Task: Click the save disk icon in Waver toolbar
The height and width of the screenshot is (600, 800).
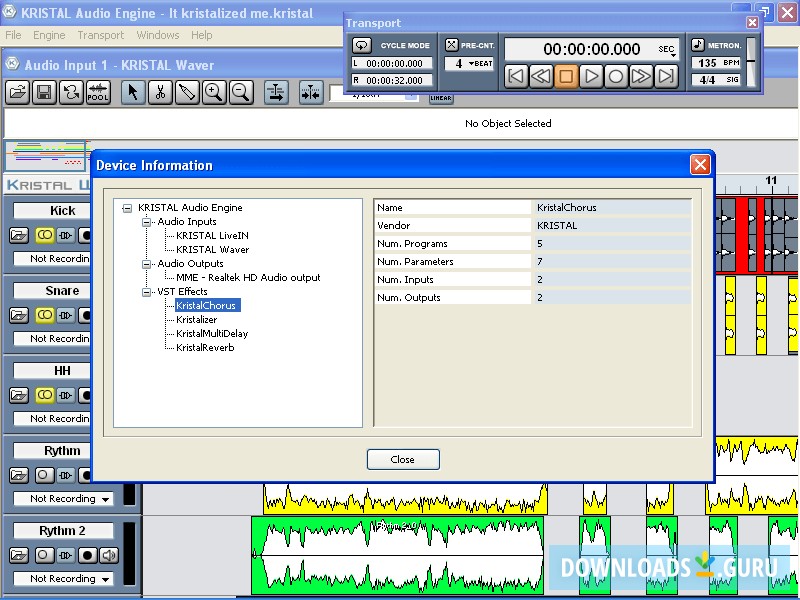Action: tap(44, 93)
